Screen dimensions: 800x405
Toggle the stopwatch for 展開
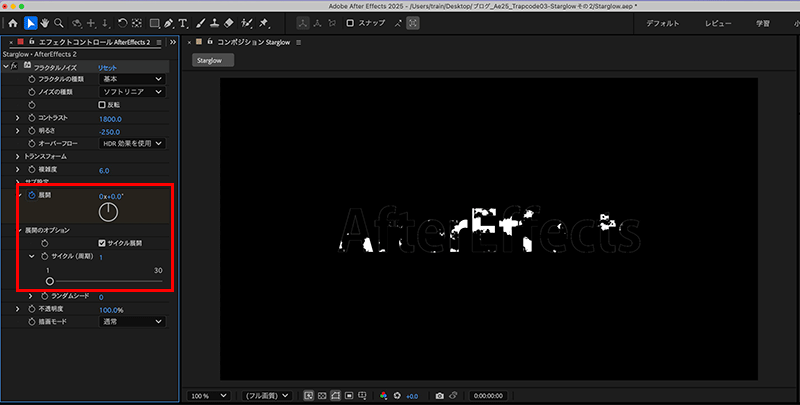coord(32,195)
